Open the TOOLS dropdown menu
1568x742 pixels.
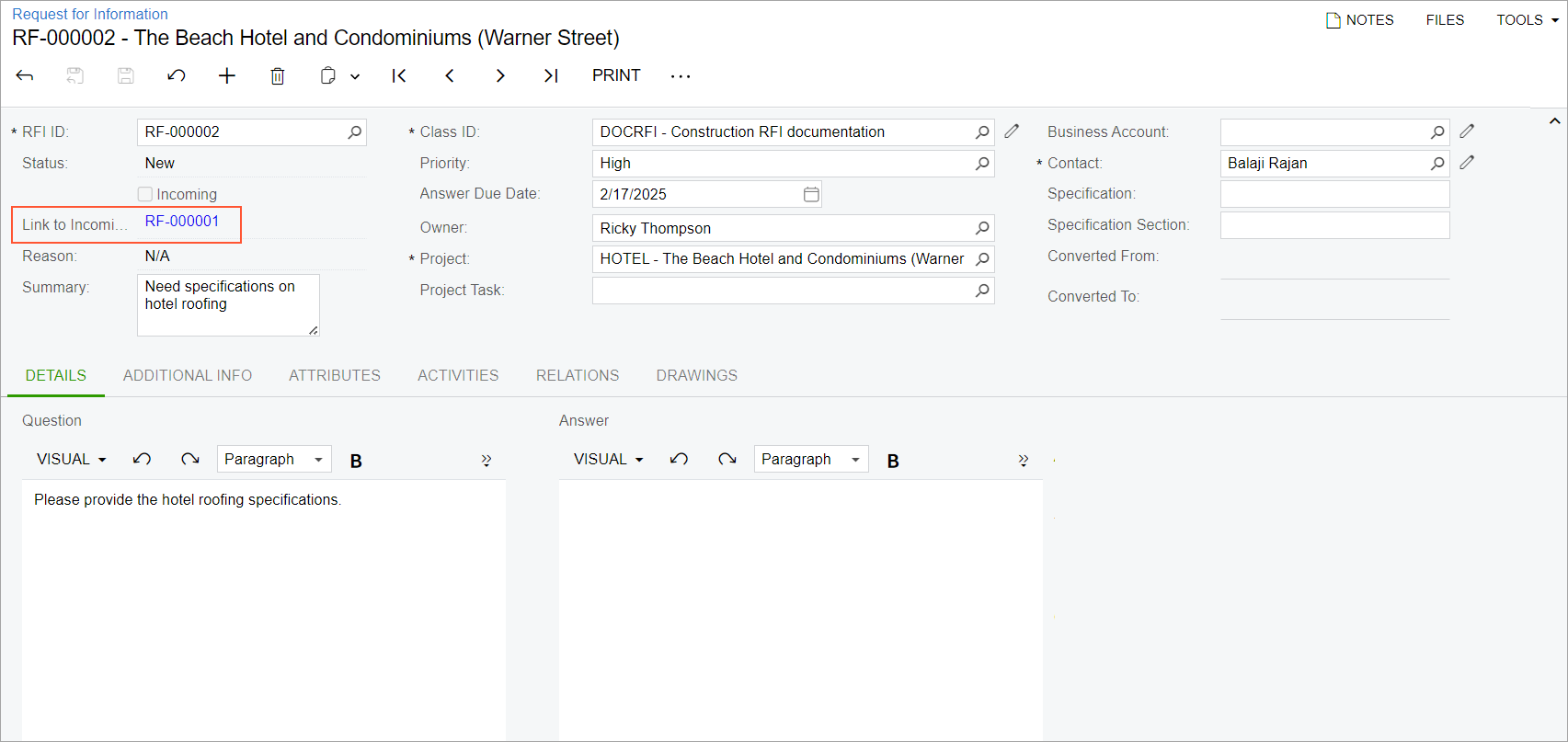[1527, 19]
